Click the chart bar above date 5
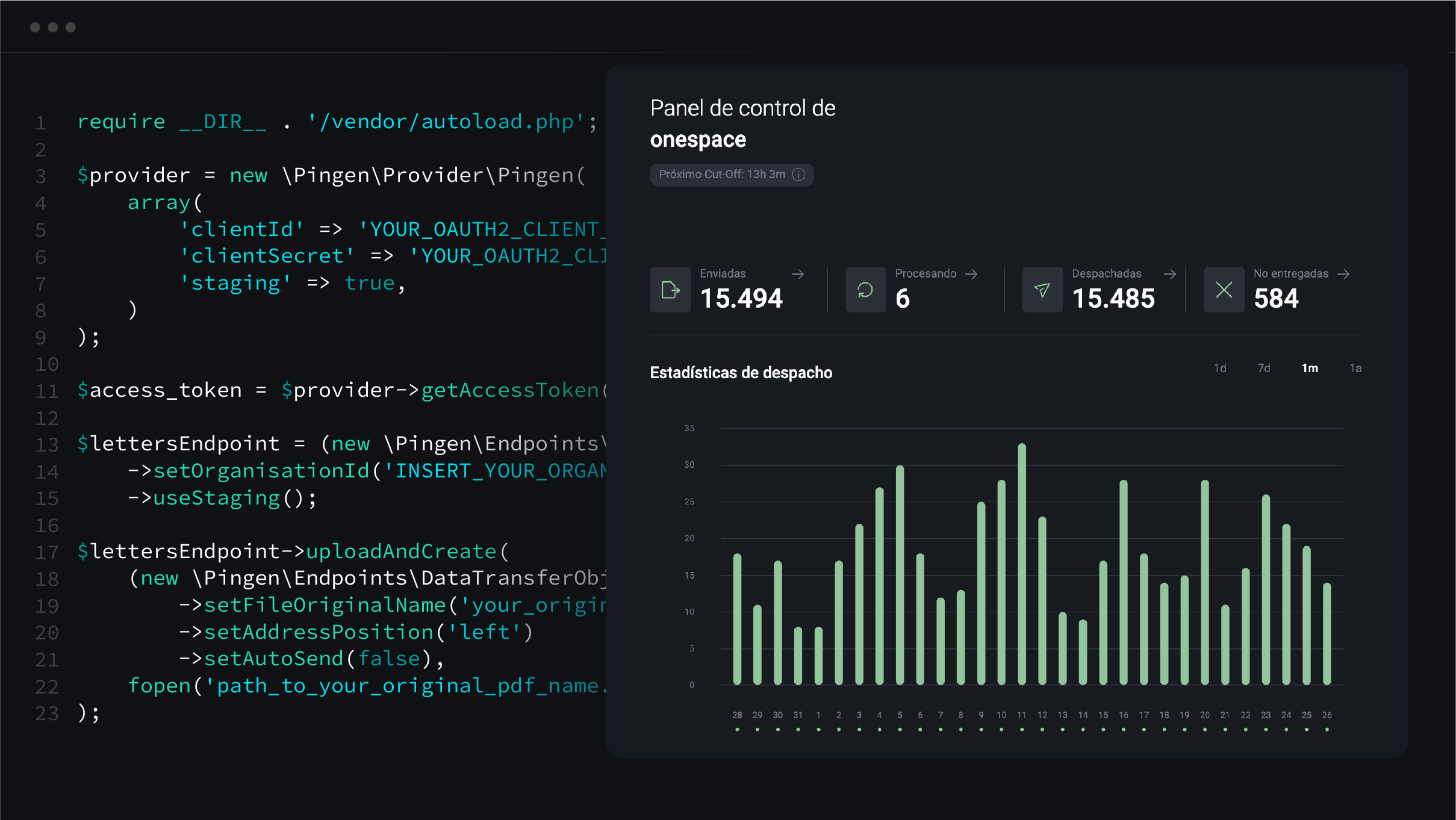The width and height of the screenshot is (1456, 820). (x=900, y=572)
